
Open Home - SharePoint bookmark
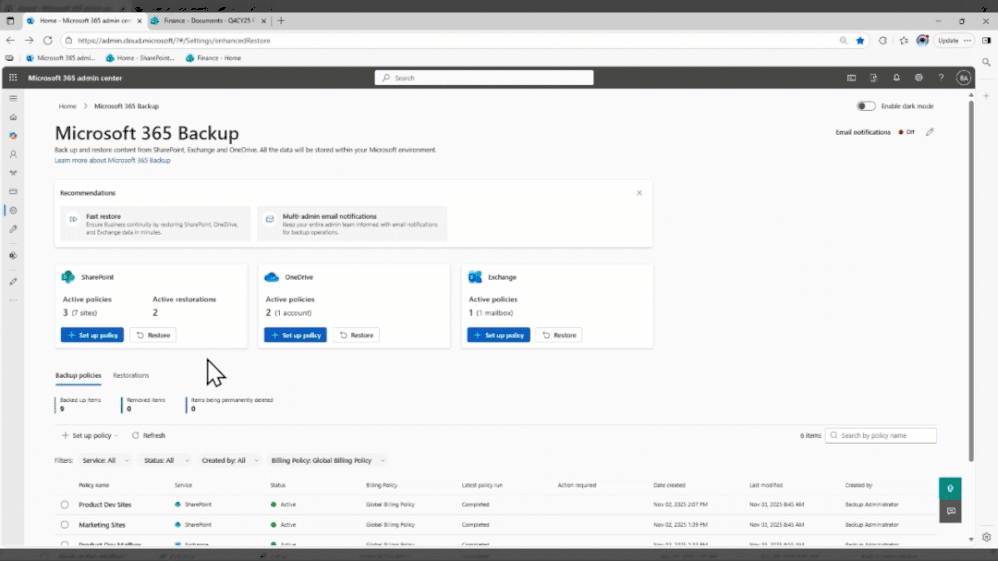click(x=140, y=58)
